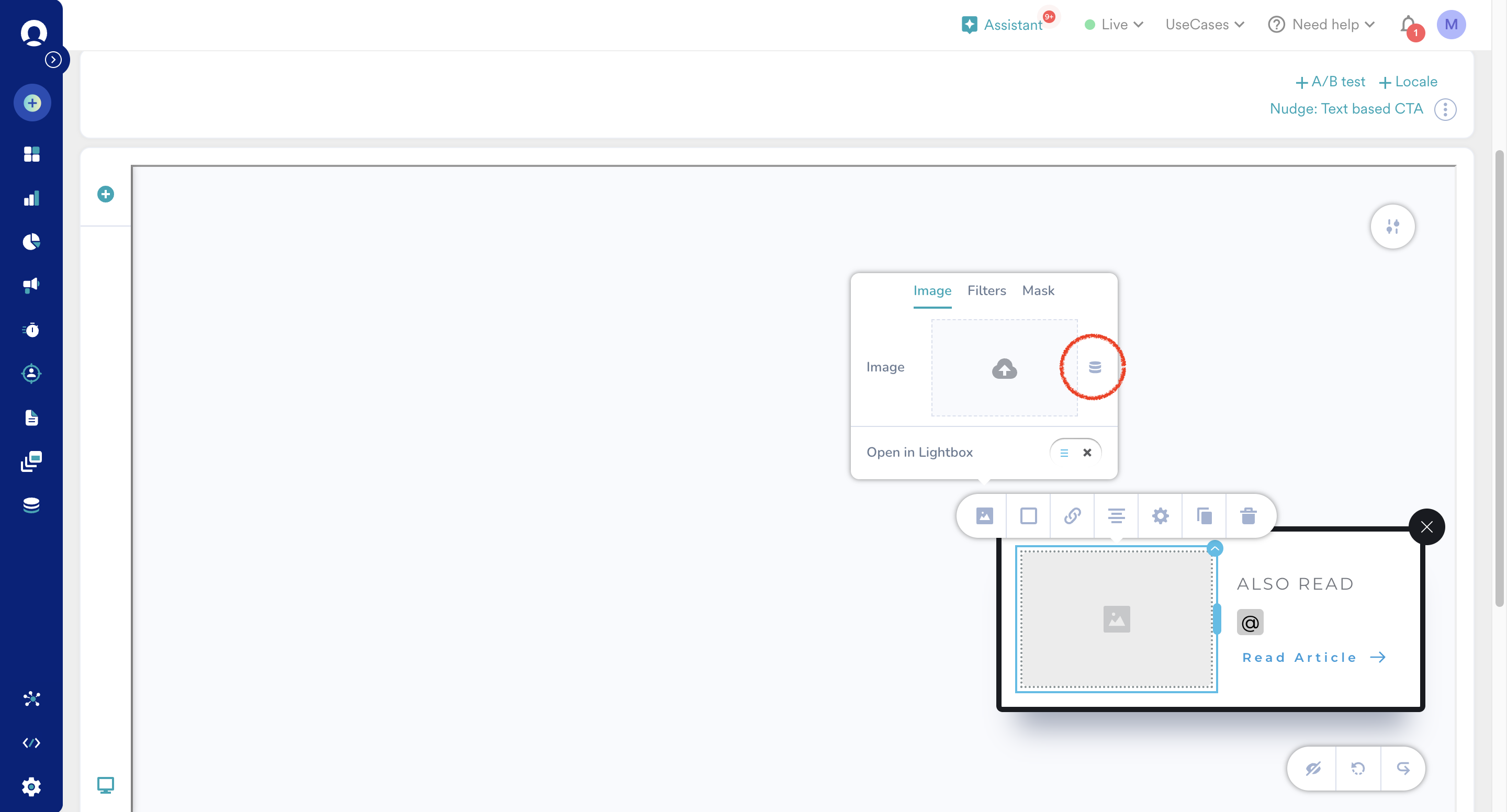Viewport: 1507px width, 812px height.
Task: Click the cloud upload image icon
Action: tap(1004, 368)
